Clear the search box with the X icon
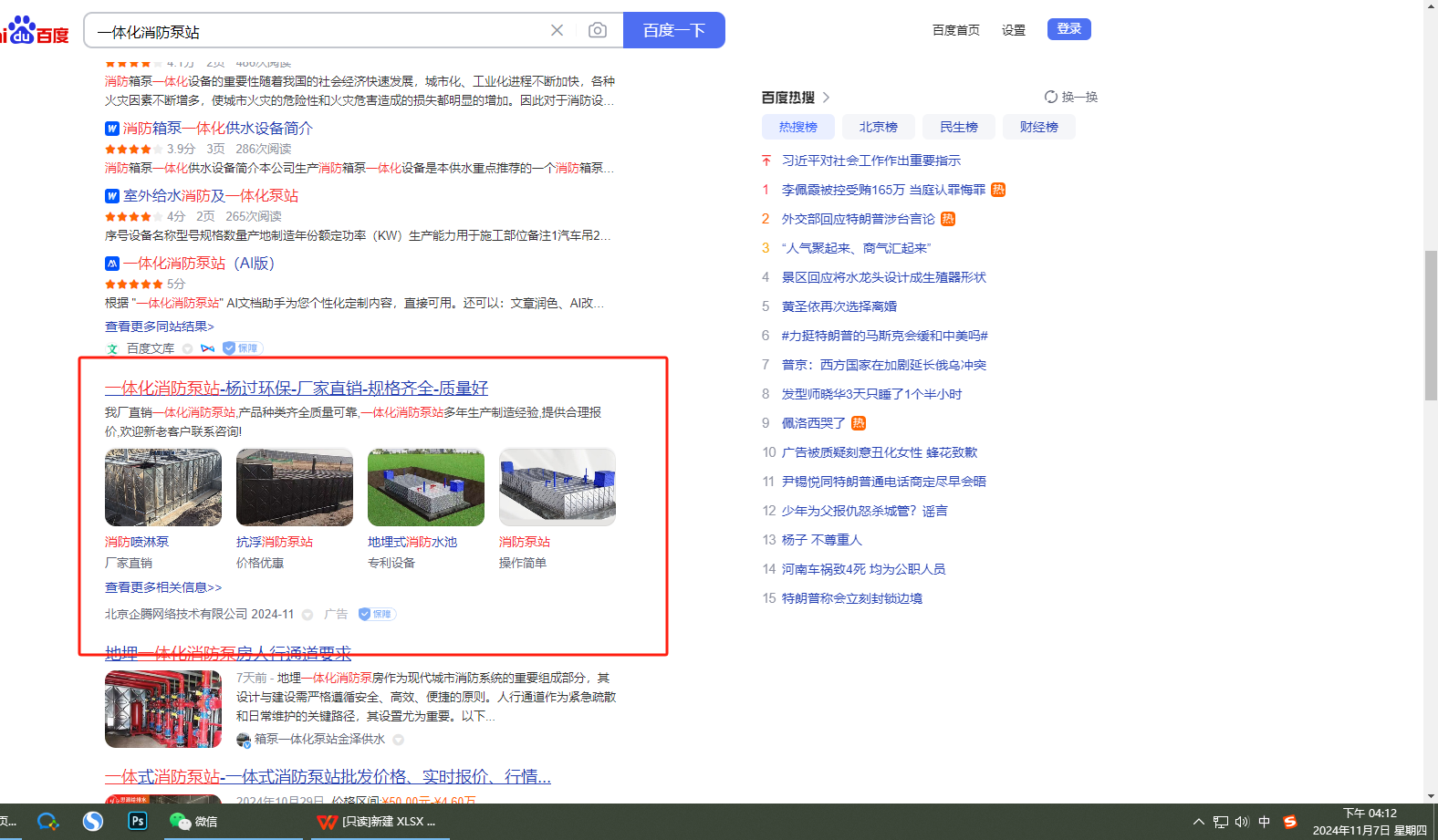1438x840 pixels. 557,30
